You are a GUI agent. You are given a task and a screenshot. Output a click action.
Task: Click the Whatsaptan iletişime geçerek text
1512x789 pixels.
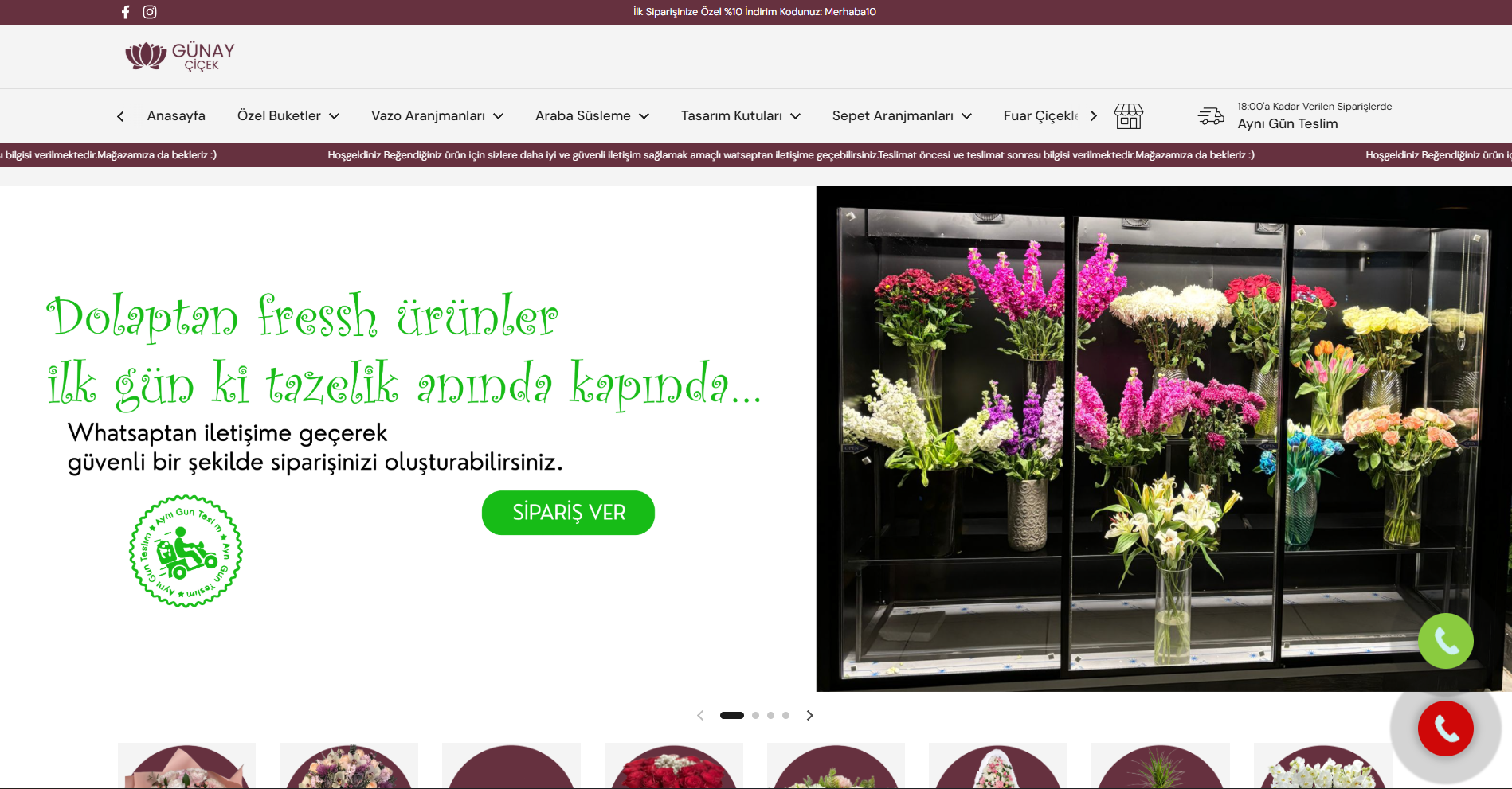(x=227, y=432)
